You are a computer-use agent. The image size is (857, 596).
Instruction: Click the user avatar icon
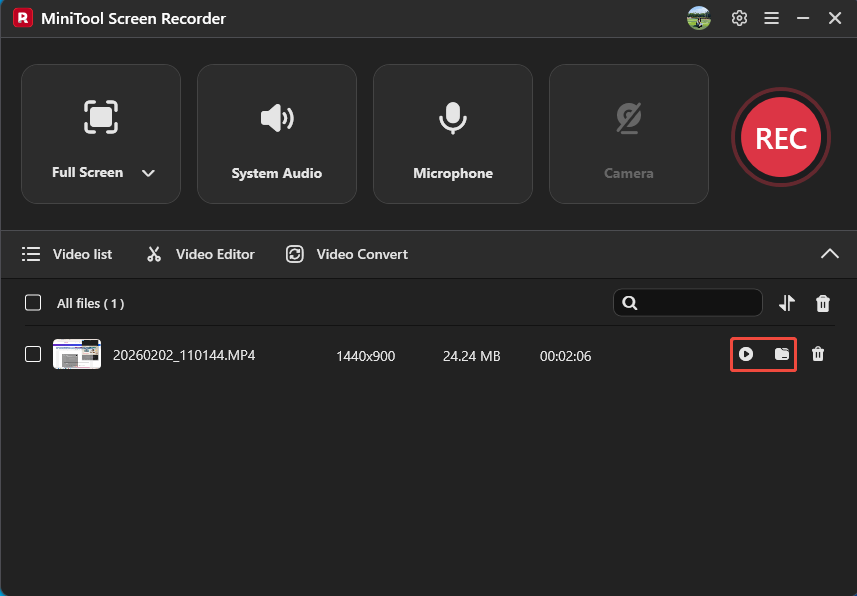(x=698, y=17)
